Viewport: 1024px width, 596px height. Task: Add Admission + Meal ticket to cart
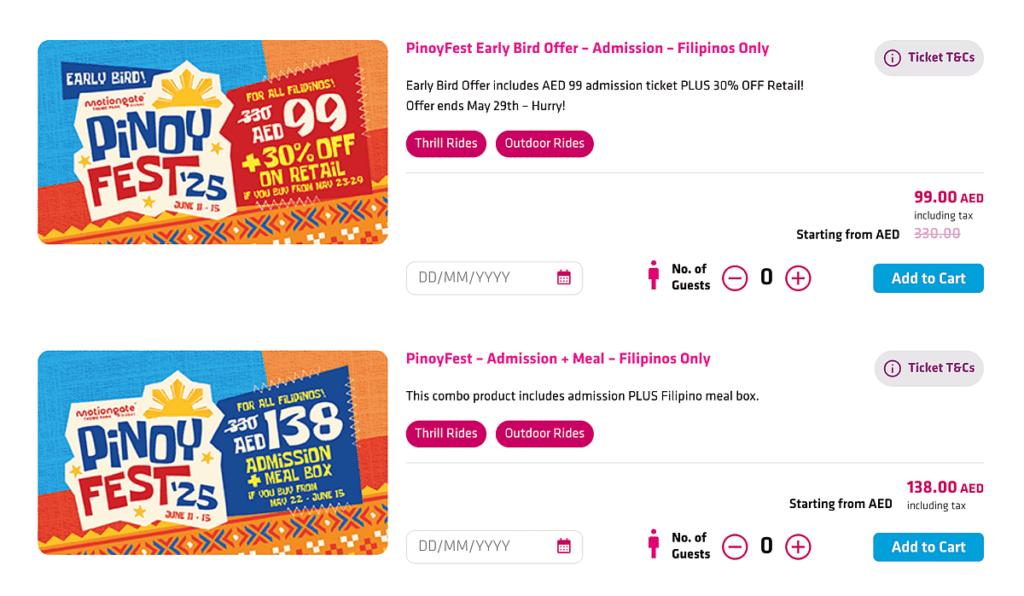pyautogui.click(x=928, y=547)
